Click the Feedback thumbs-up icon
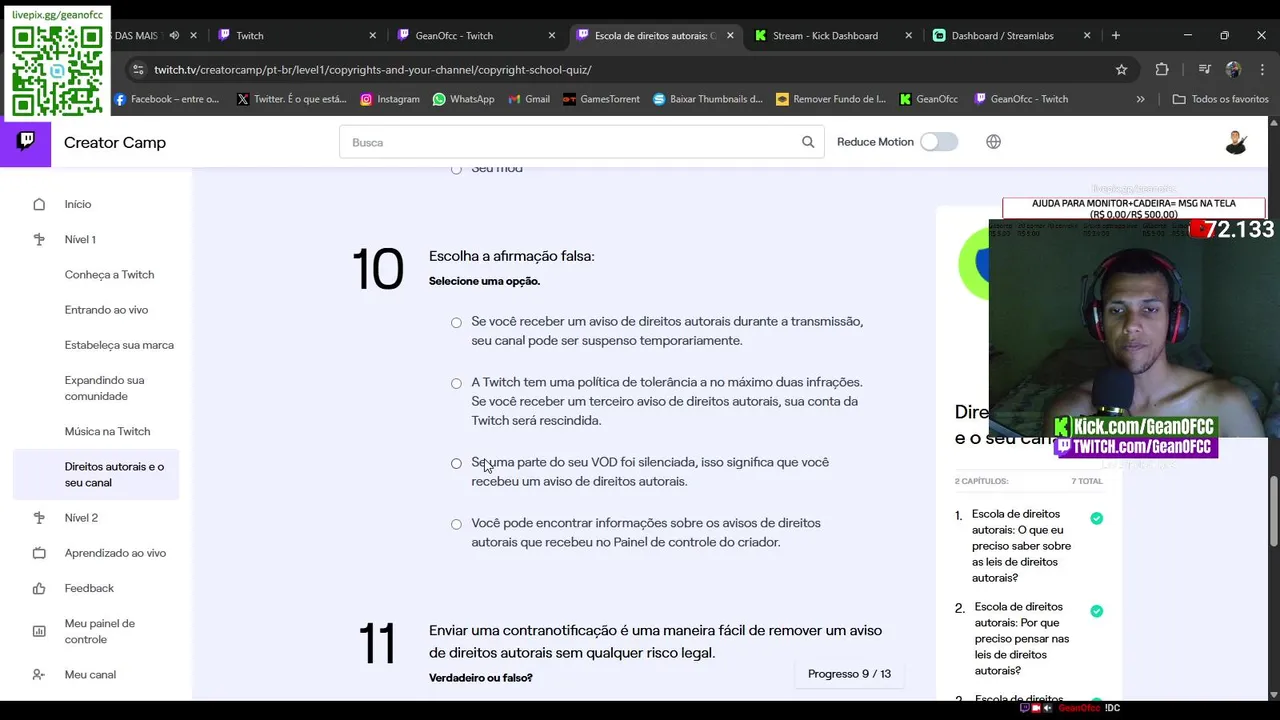1280x720 pixels. pyautogui.click(x=39, y=588)
